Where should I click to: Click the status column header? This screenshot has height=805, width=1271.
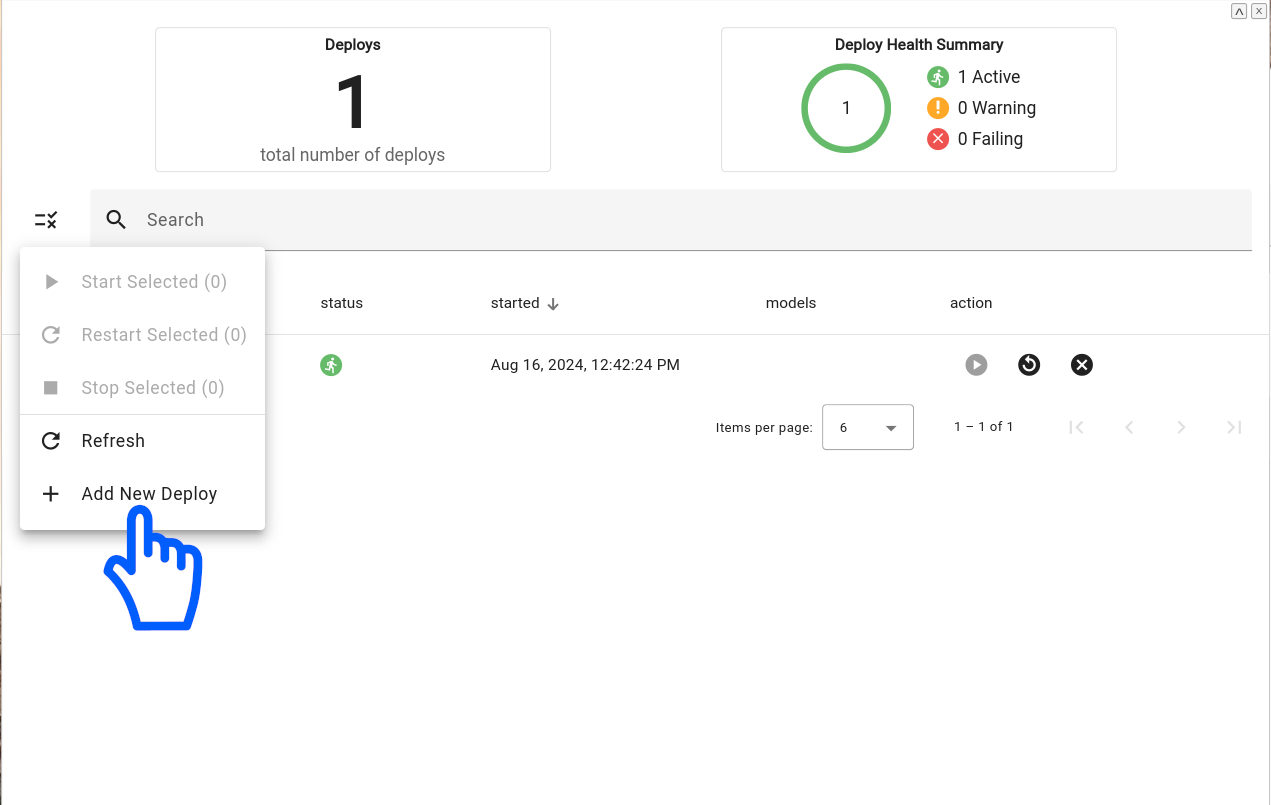tap(341, 303)
